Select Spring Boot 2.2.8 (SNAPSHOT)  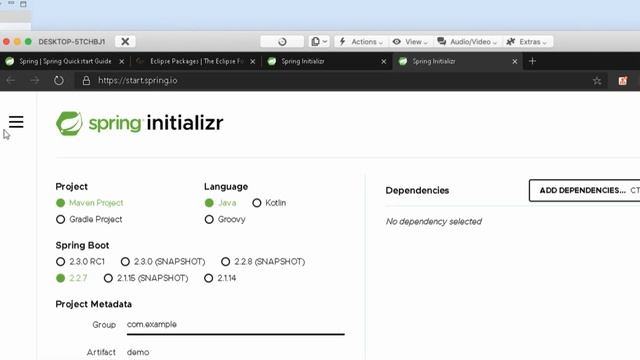225,262
